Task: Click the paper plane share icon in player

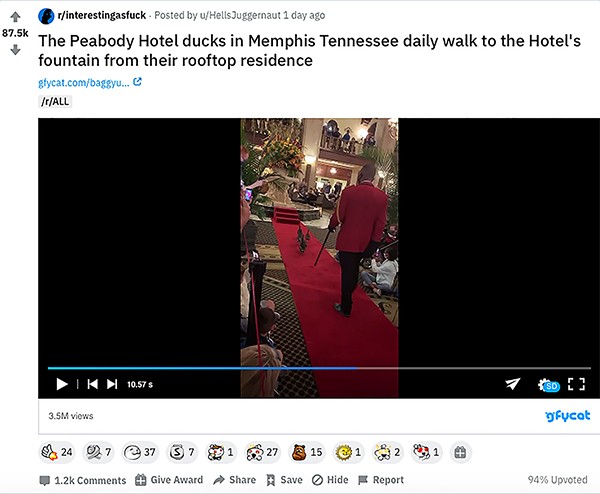Action: point(512,384)
